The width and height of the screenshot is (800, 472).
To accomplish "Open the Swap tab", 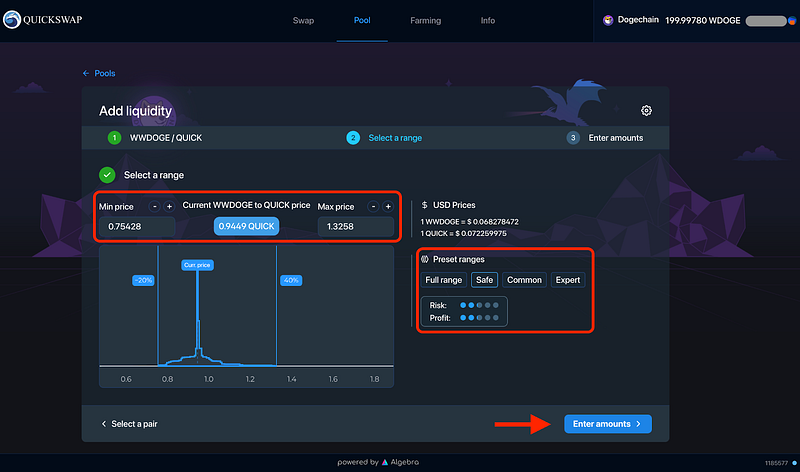I will tap(303, 20).
